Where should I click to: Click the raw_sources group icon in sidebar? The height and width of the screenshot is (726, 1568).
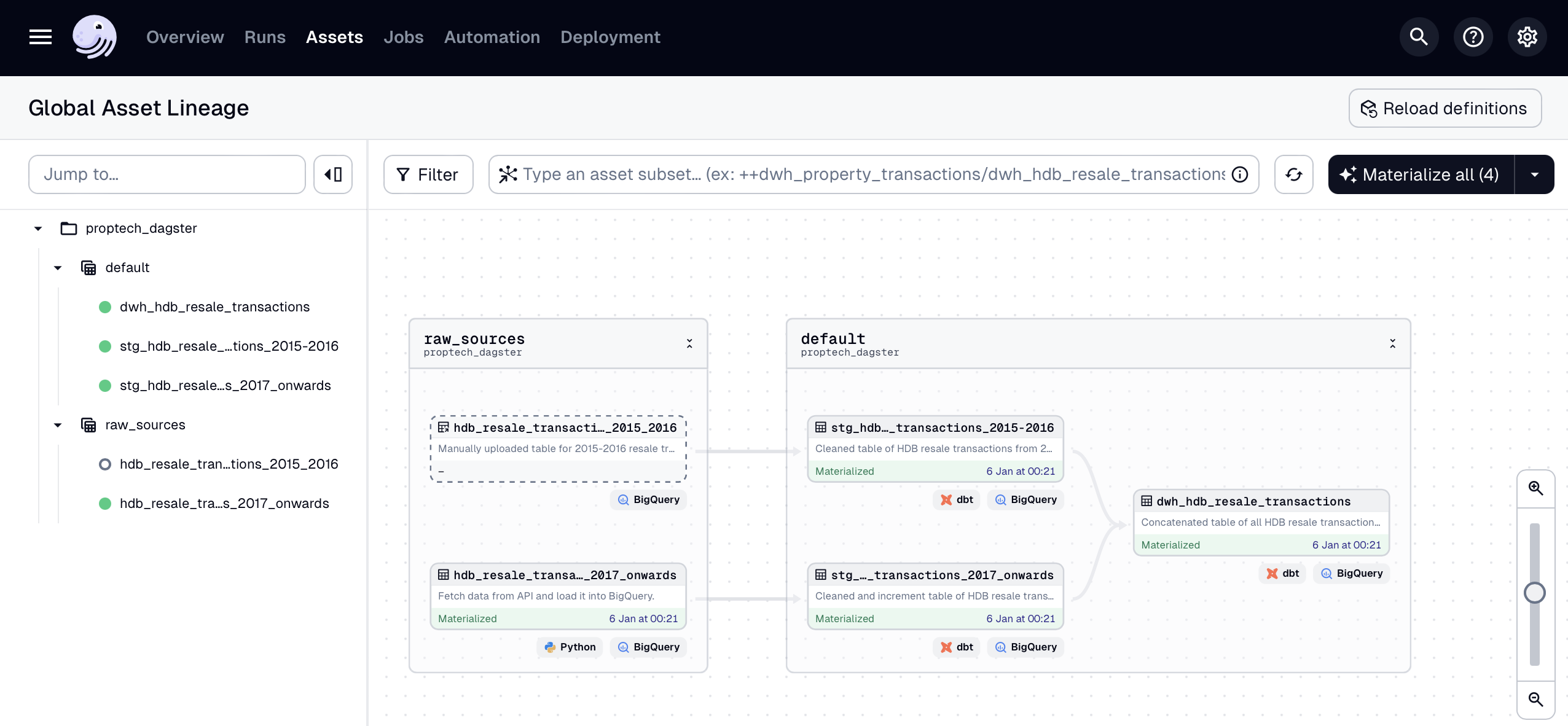pos(88,425)
